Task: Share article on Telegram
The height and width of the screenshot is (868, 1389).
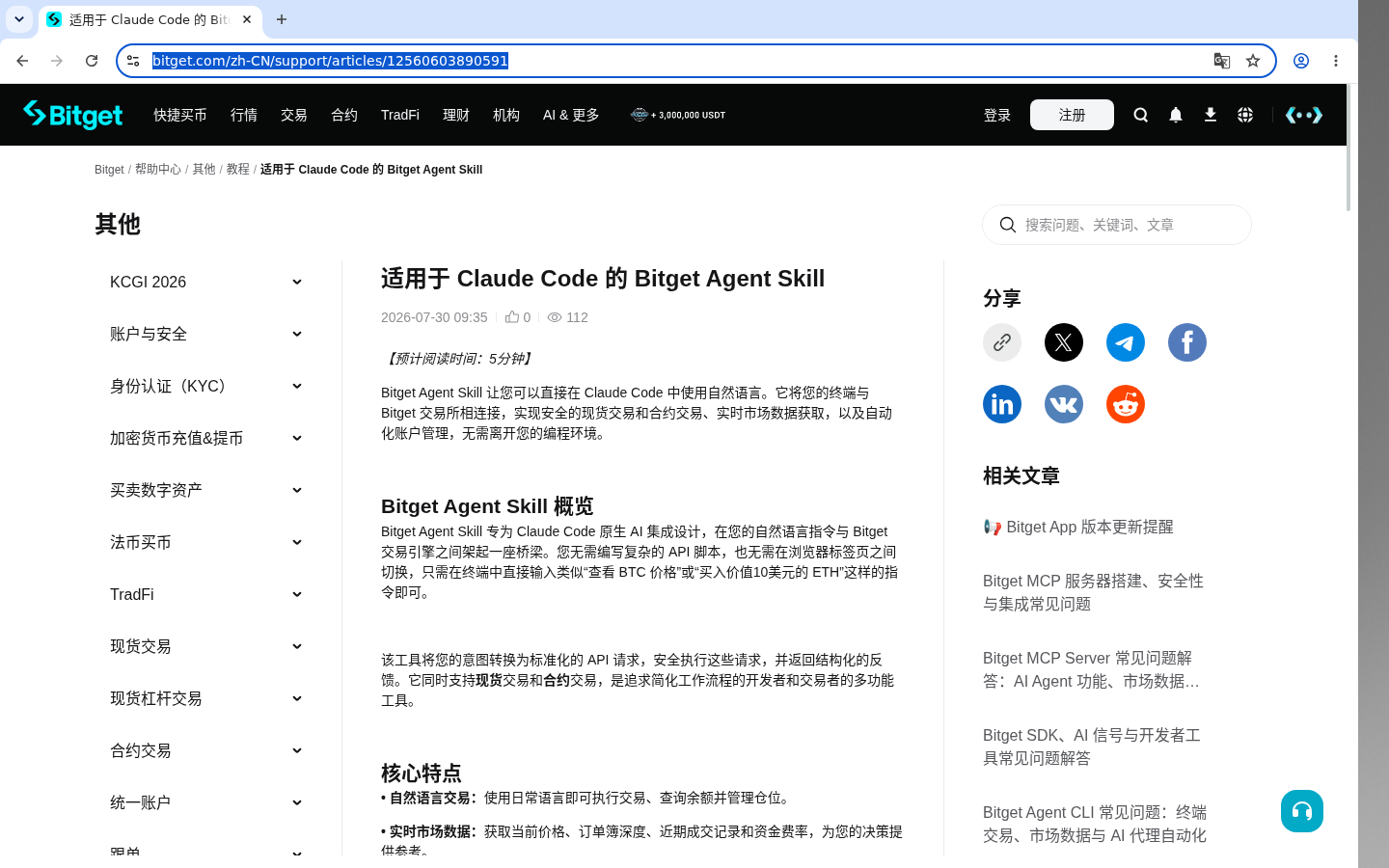Action: coord(1126,342)
